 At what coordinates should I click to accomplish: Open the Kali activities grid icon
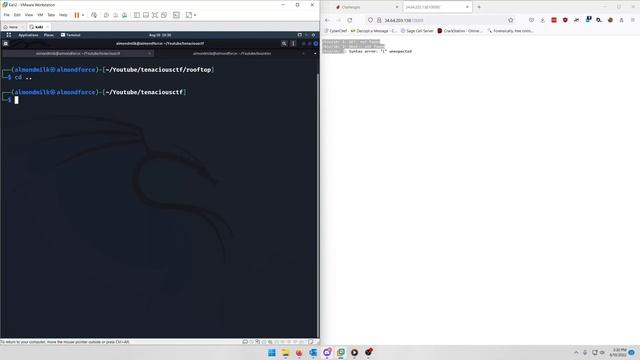click(x=9, y=35)
